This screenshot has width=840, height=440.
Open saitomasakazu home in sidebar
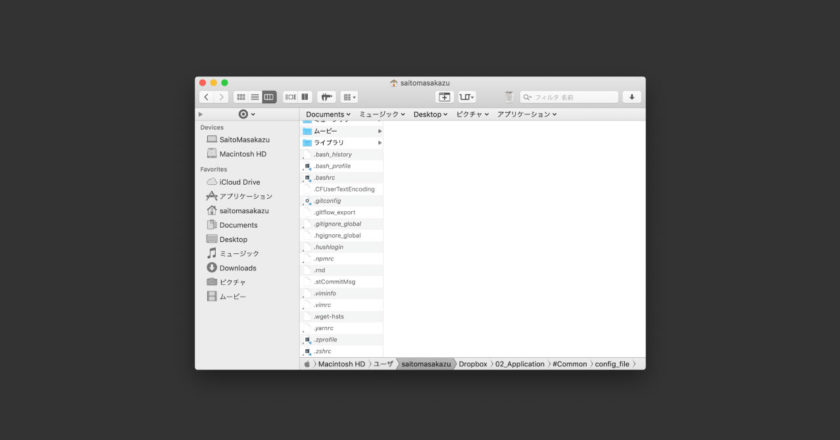pyautogui.click(x=238, y=211)
